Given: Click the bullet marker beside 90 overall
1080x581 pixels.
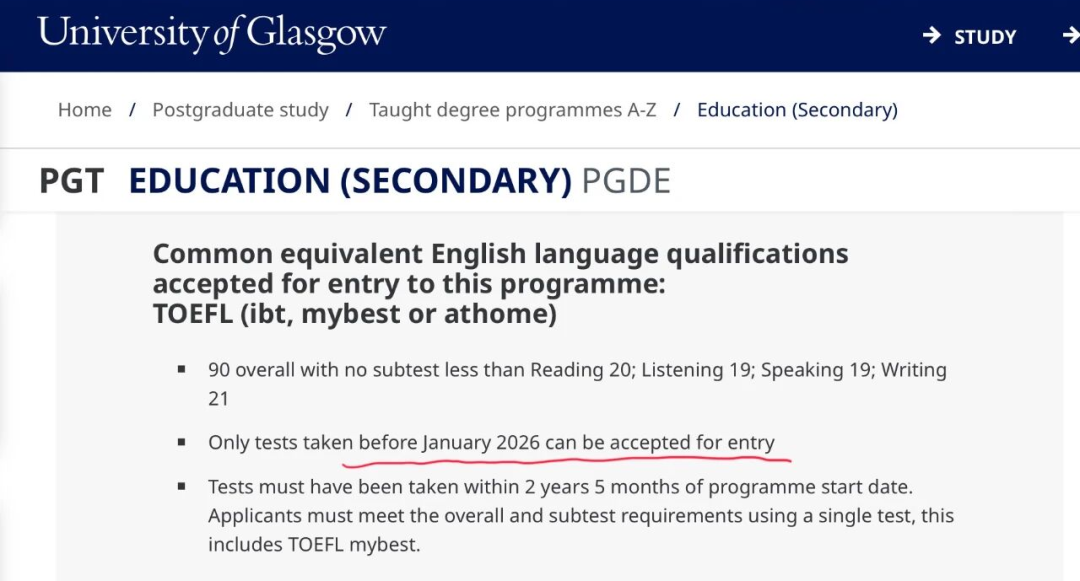Looking at the screenshot, I should tap(181, 370).
